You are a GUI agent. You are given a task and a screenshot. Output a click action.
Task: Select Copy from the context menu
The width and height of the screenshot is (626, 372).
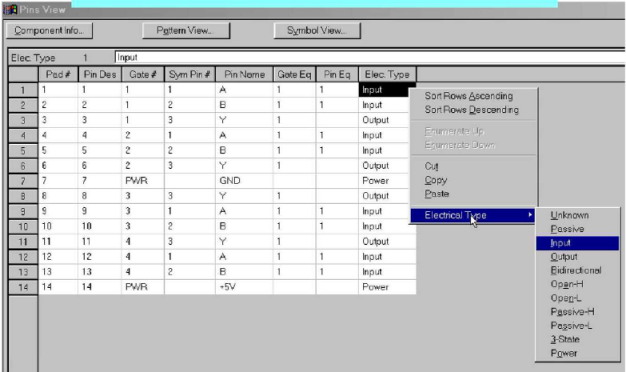point(436,180)
